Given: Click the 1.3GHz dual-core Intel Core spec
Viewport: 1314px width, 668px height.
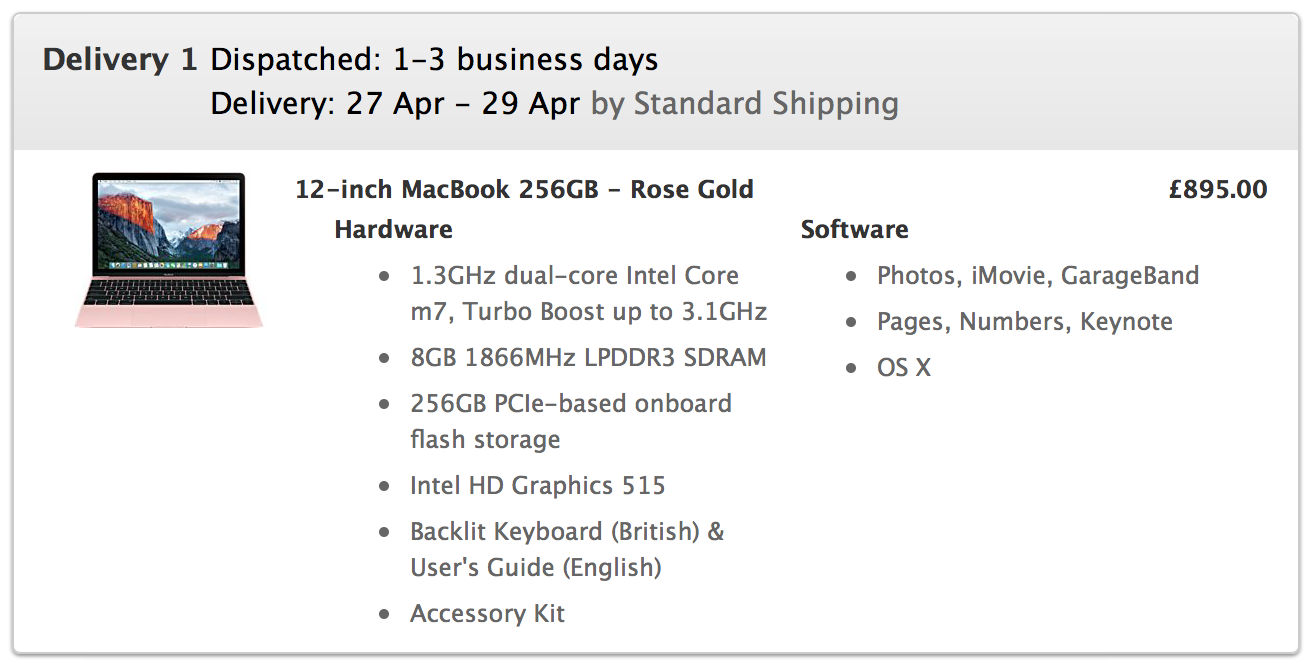Looking at the screenshot, I should point(574,275).
